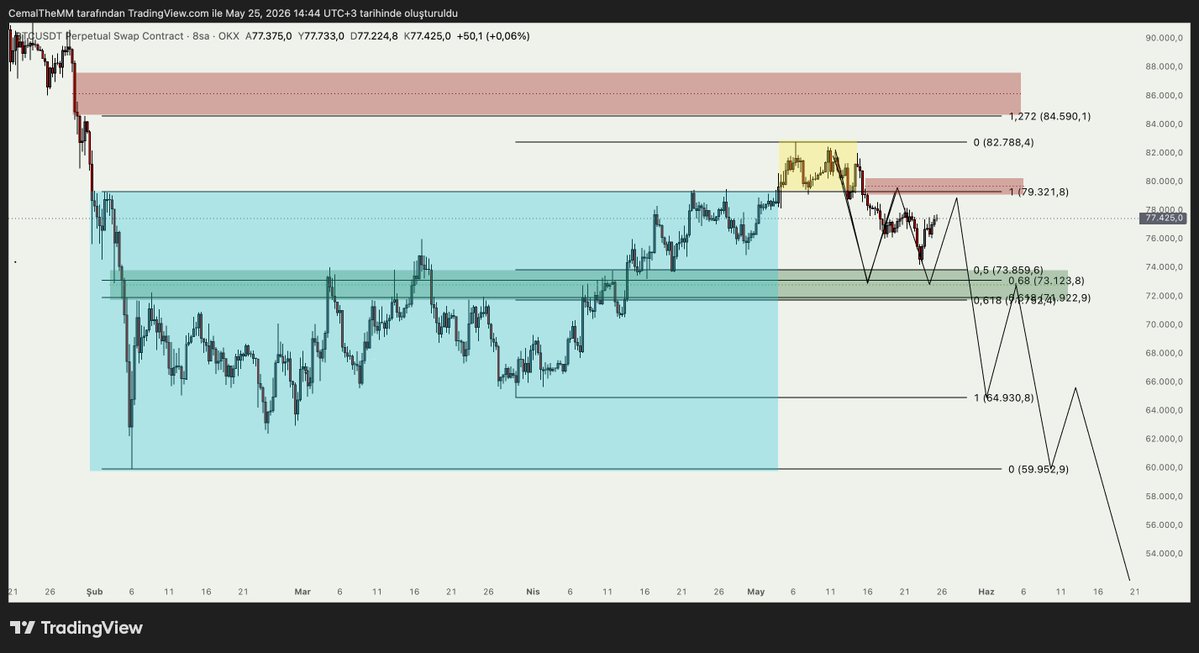Click the 66.000,0 price axis label
Screen dimensions: 1199x653
point(1164,382)
